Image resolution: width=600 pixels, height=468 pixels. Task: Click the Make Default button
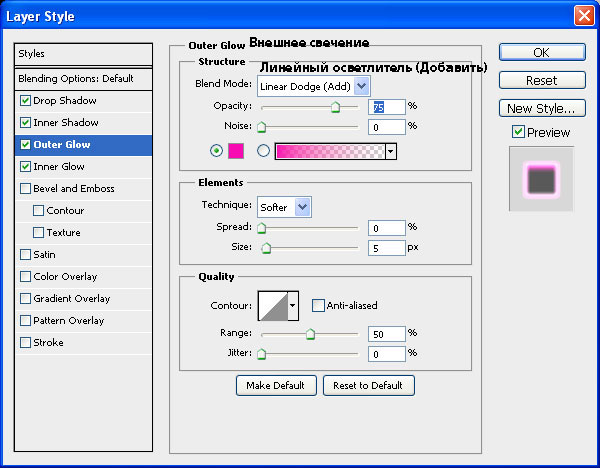[276, 385]
